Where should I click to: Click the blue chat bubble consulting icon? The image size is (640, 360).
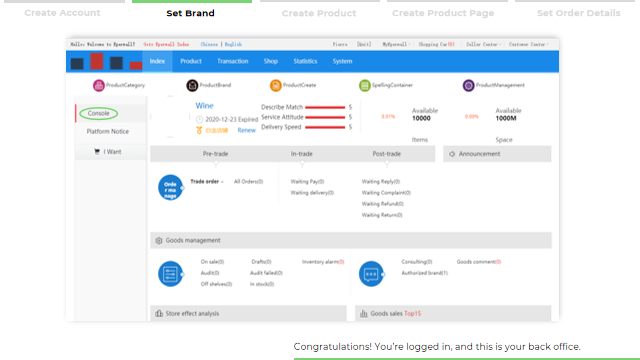[371, 274]
